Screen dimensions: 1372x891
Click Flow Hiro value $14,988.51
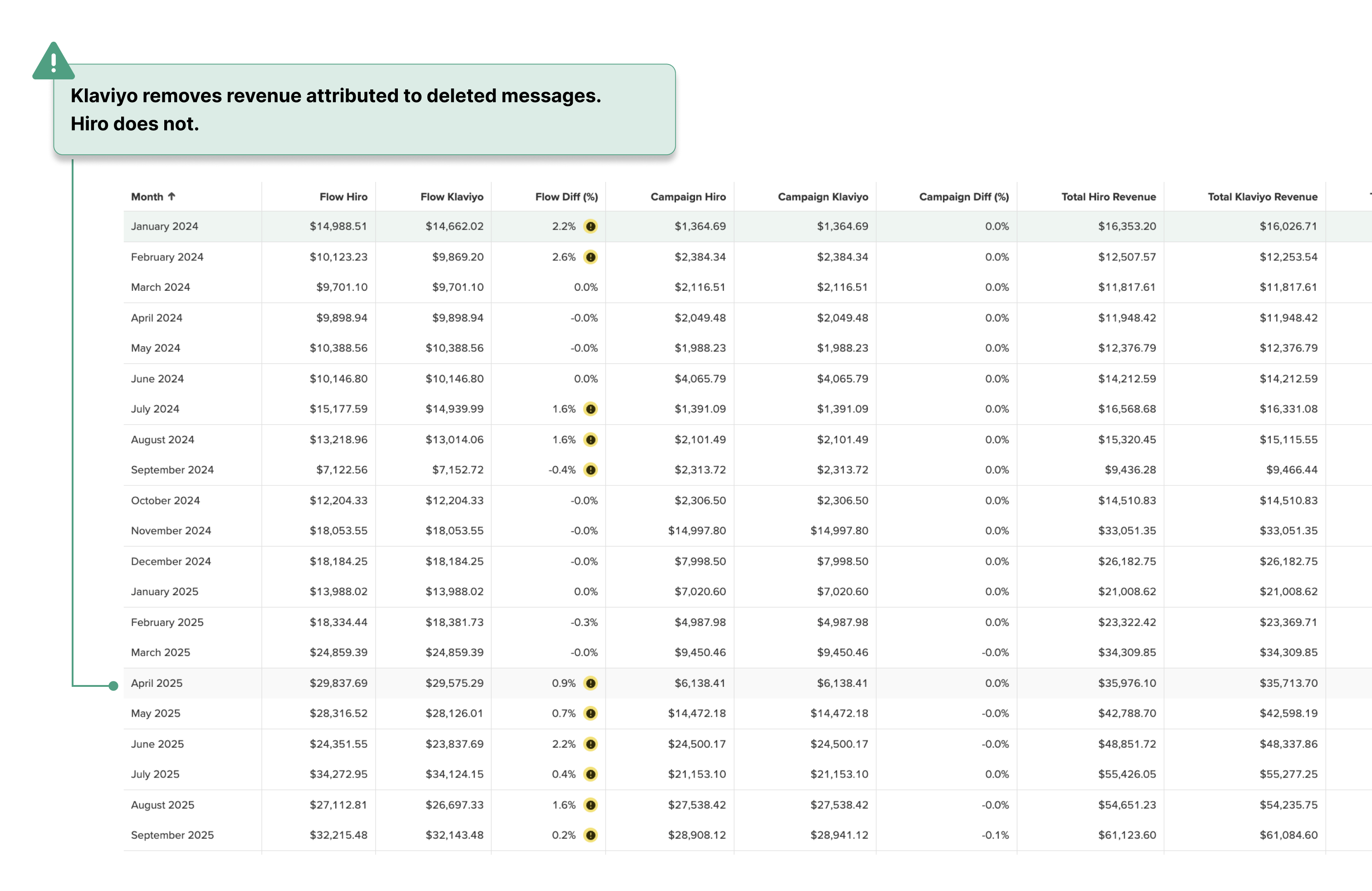pos(338,226)
